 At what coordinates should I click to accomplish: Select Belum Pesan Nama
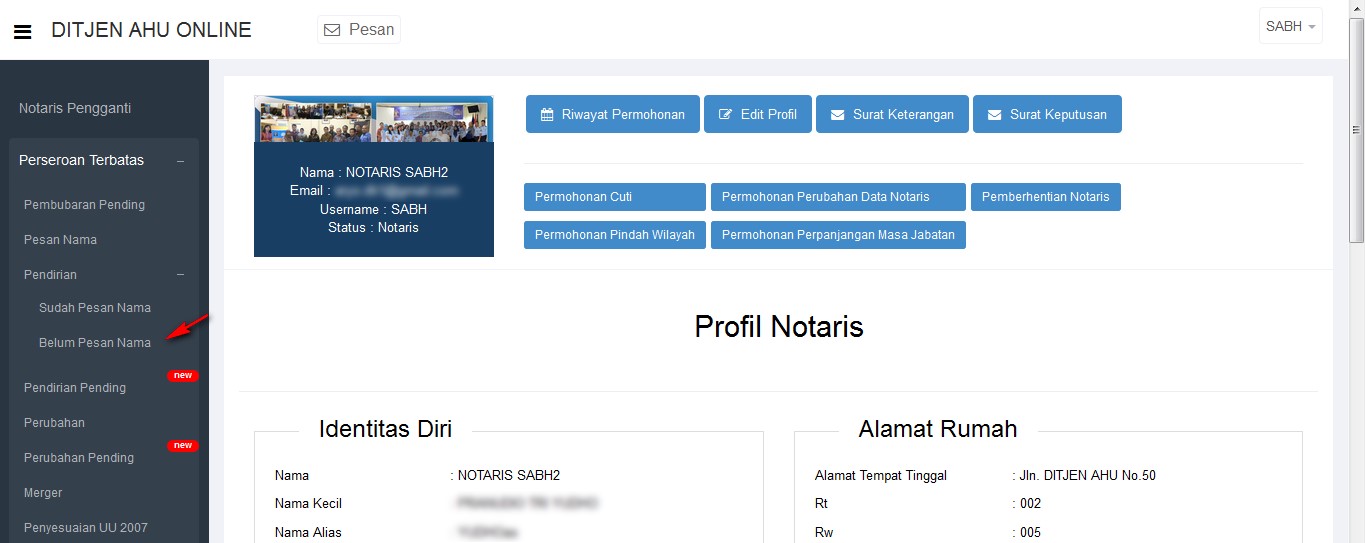click(95, 343)
